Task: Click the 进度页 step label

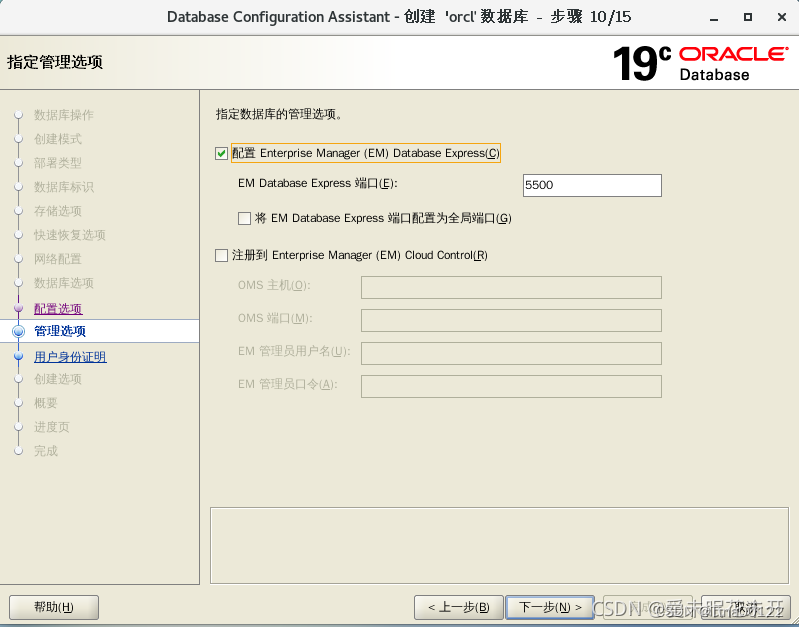Action: [x=51, y=427]
